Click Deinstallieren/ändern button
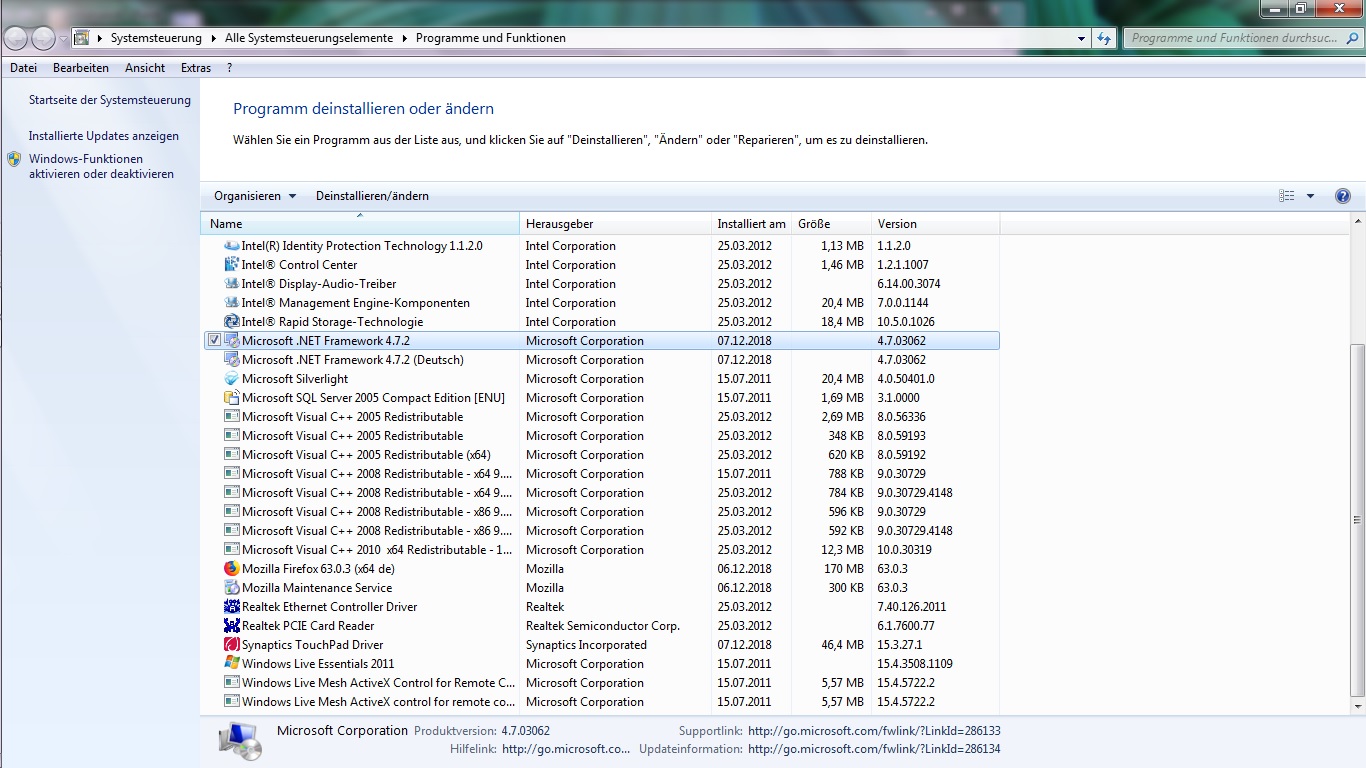This screenshot has height=768, width=1366. coord(372,196)
